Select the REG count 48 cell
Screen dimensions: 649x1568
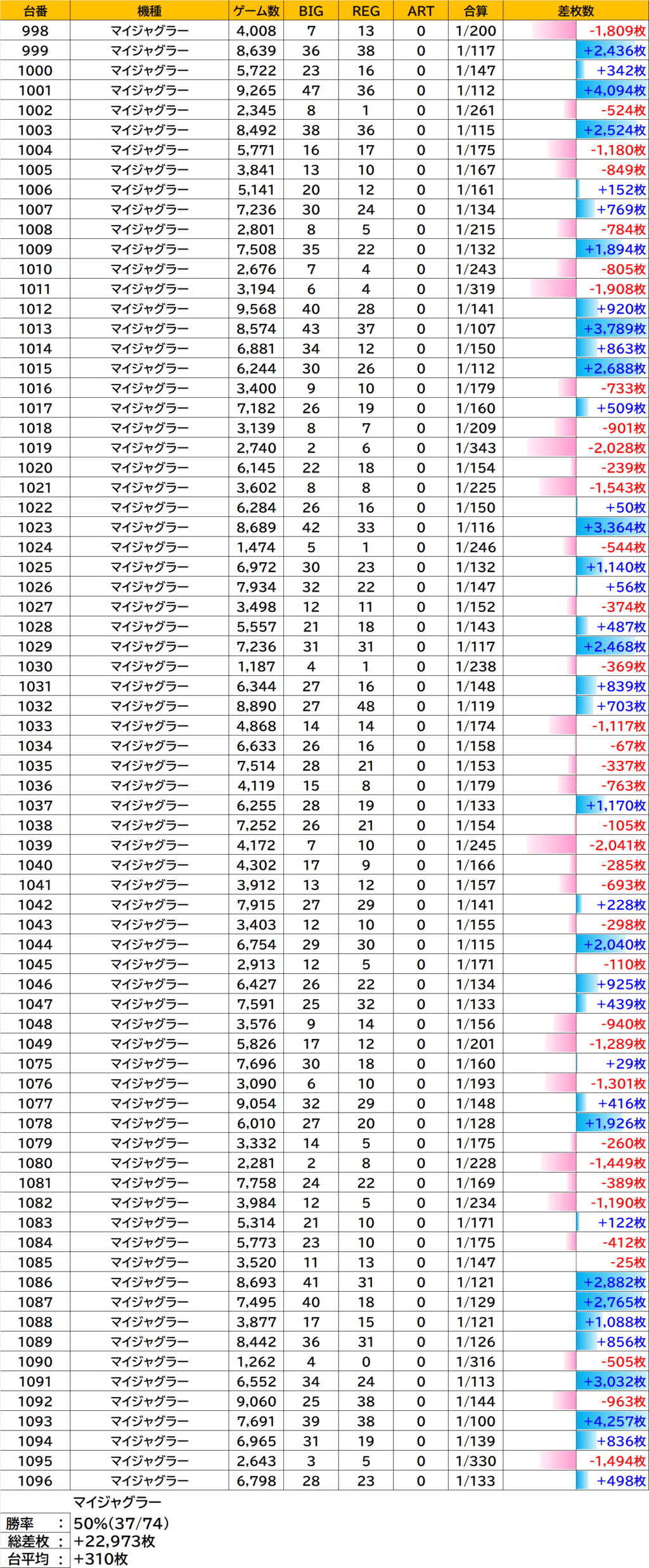(366, 706)
